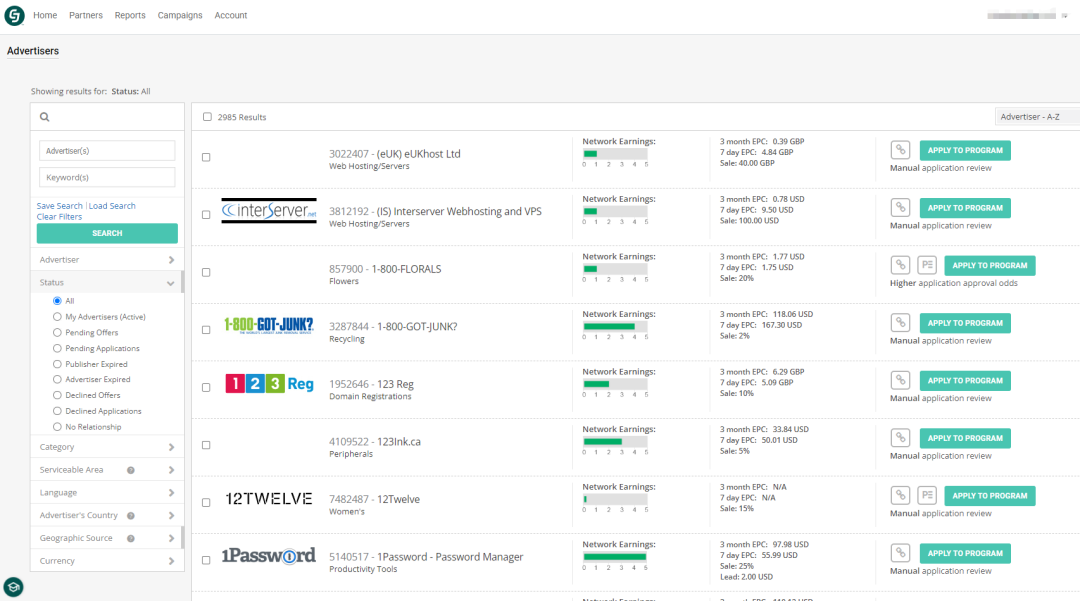Click the 1-800-GOT-JUNK? logo
The height and width of the screenshot is (601, 1080).
pos(269,326)
